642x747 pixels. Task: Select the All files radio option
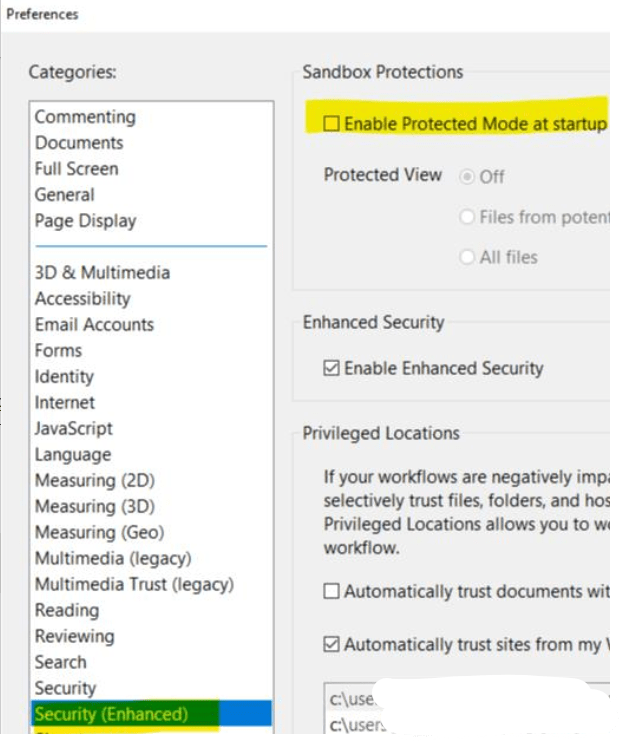click(x=467, y=257)
